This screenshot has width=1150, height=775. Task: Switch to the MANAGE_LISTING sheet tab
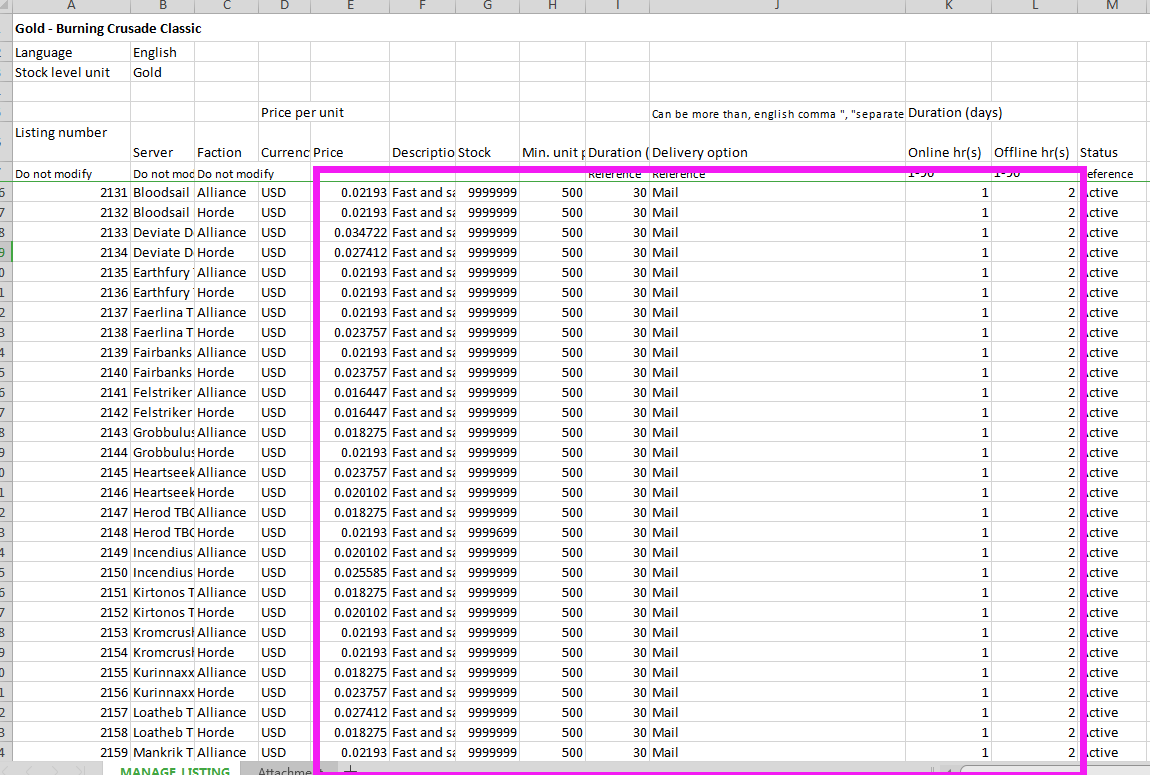point(175,771)
